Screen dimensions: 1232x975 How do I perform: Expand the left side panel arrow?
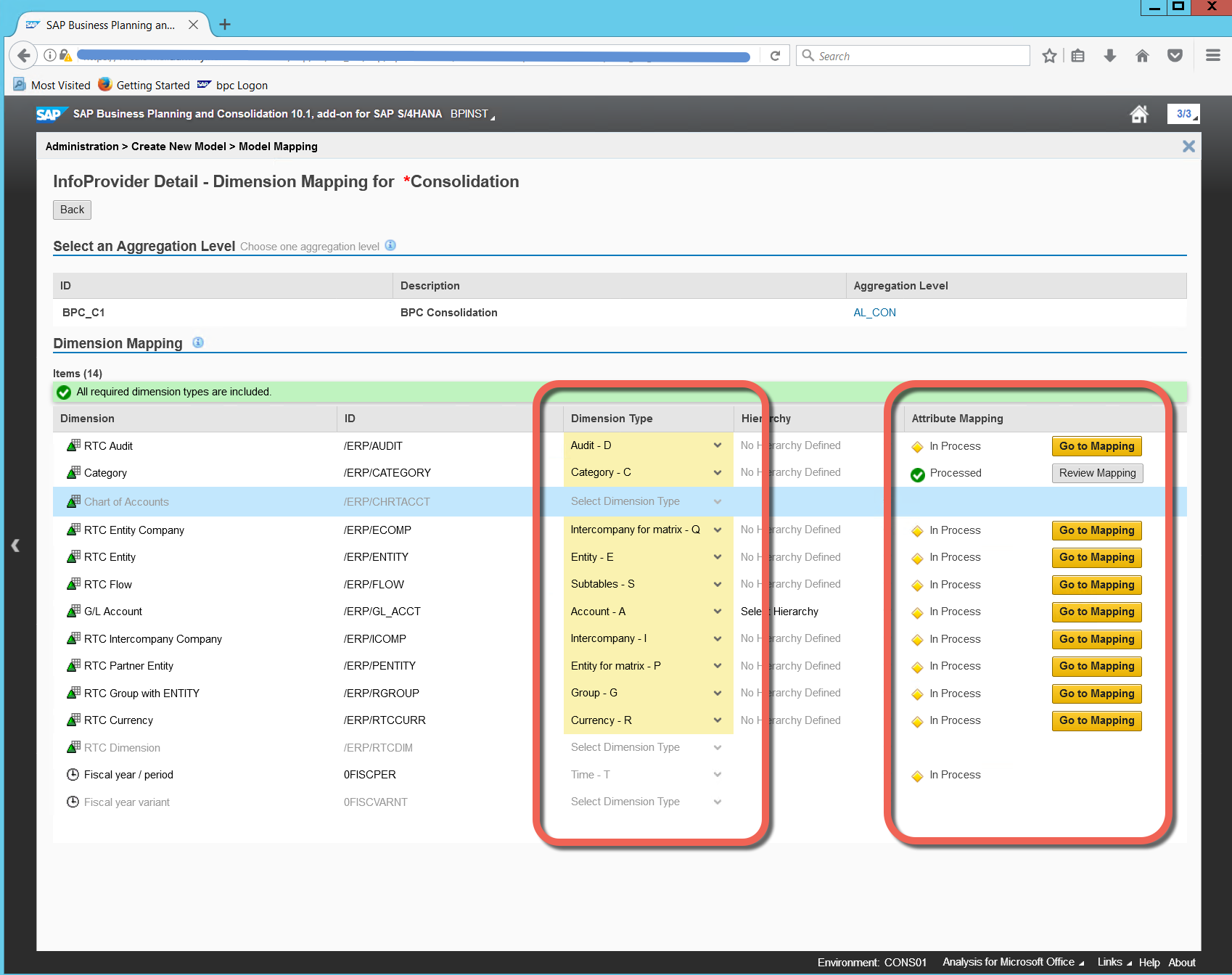pos(15,546)
